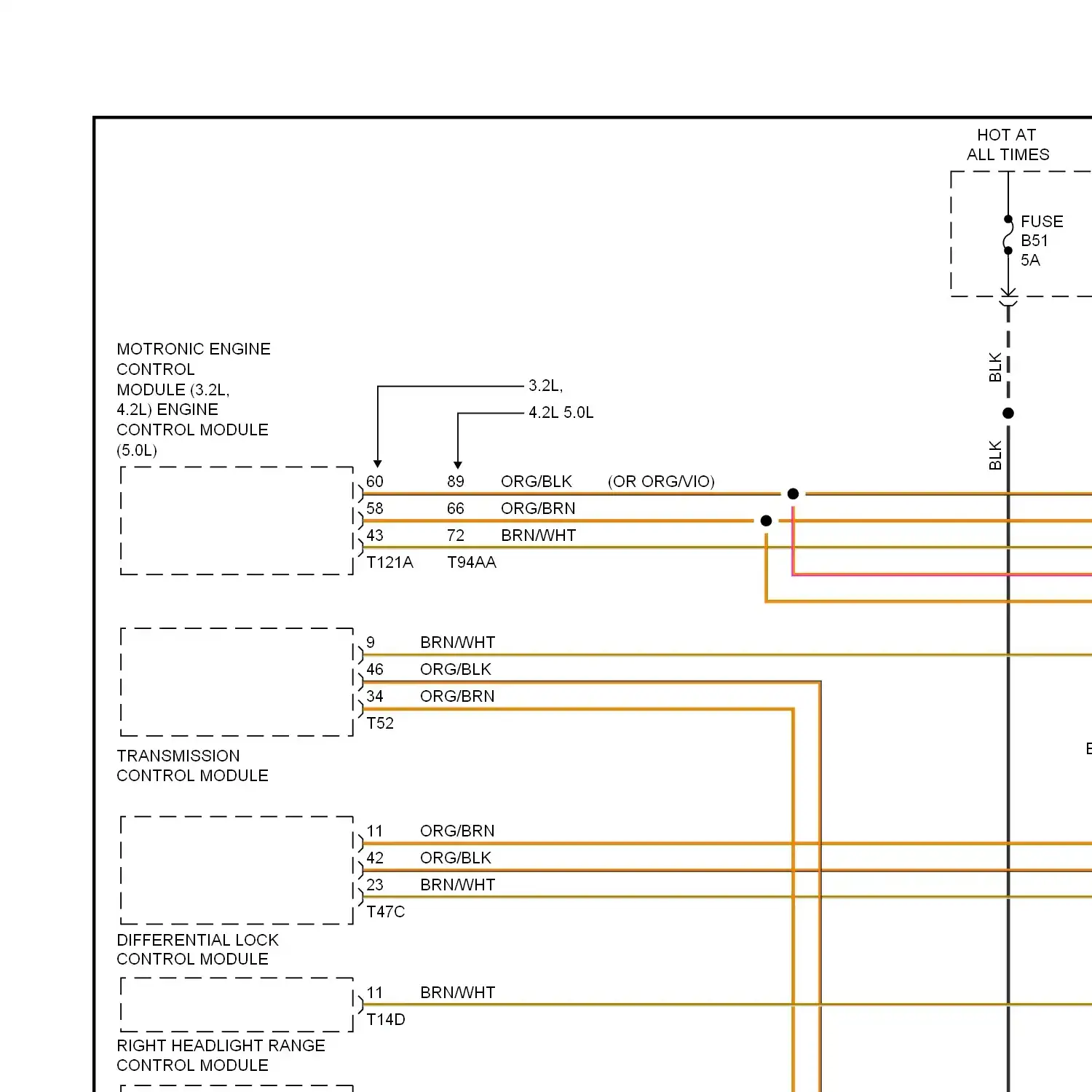
Task: Click the ORG/BRN label beside pin 34
Action: coord(457,696)
